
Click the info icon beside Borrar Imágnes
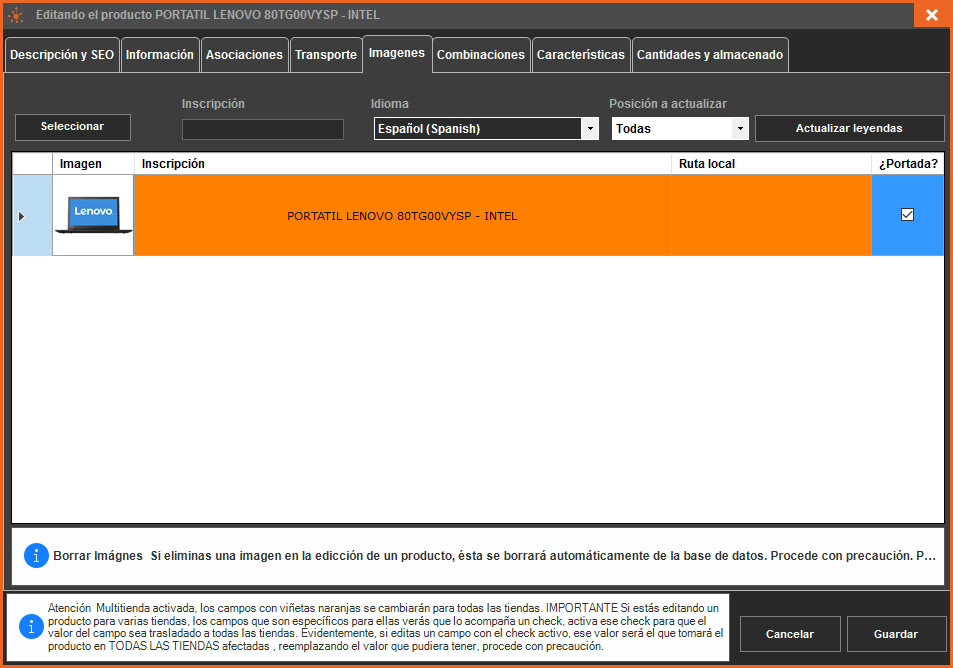[x=36, y=556]
